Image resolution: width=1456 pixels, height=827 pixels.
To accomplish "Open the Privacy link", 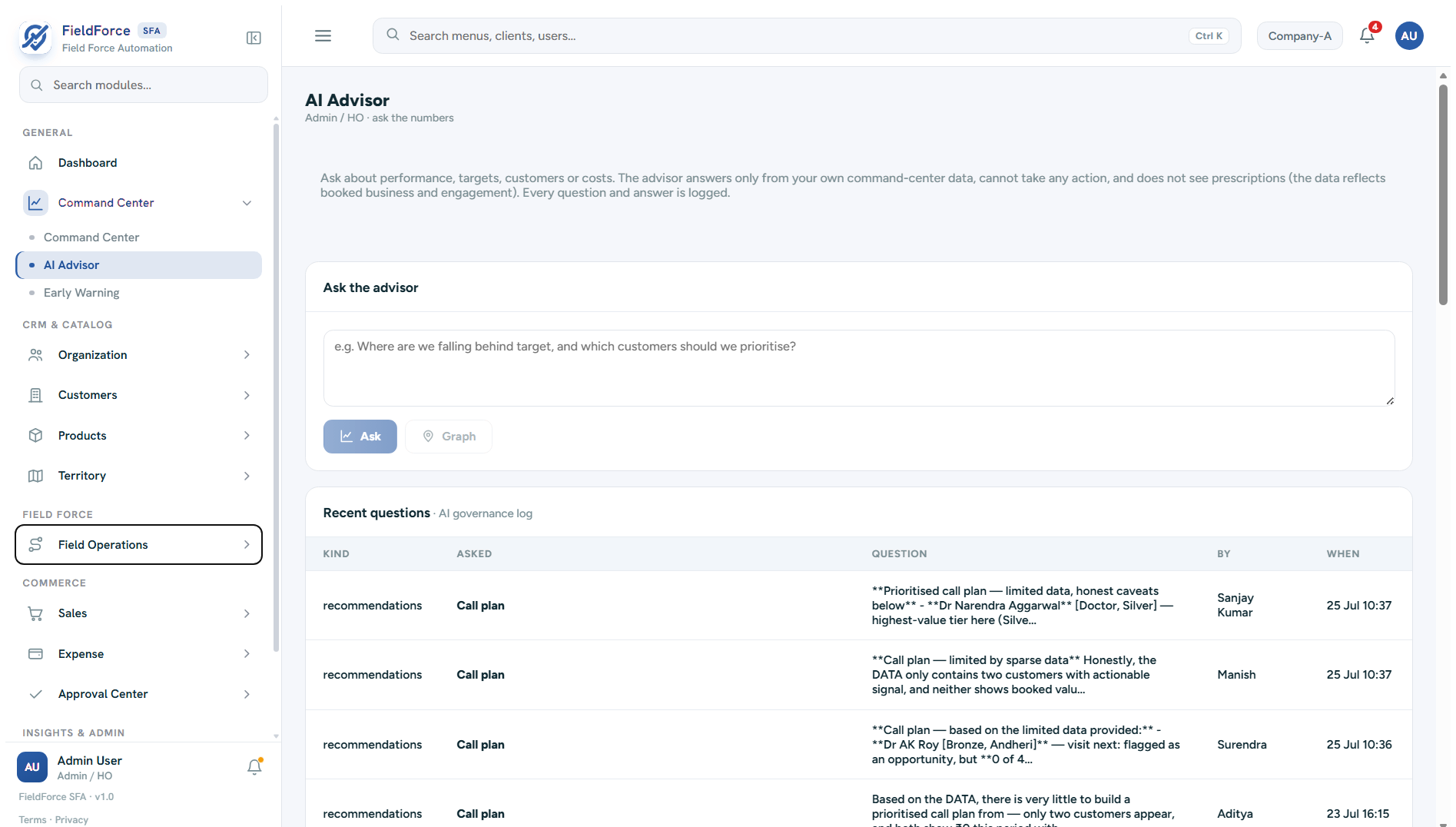I will pos(71,820).
